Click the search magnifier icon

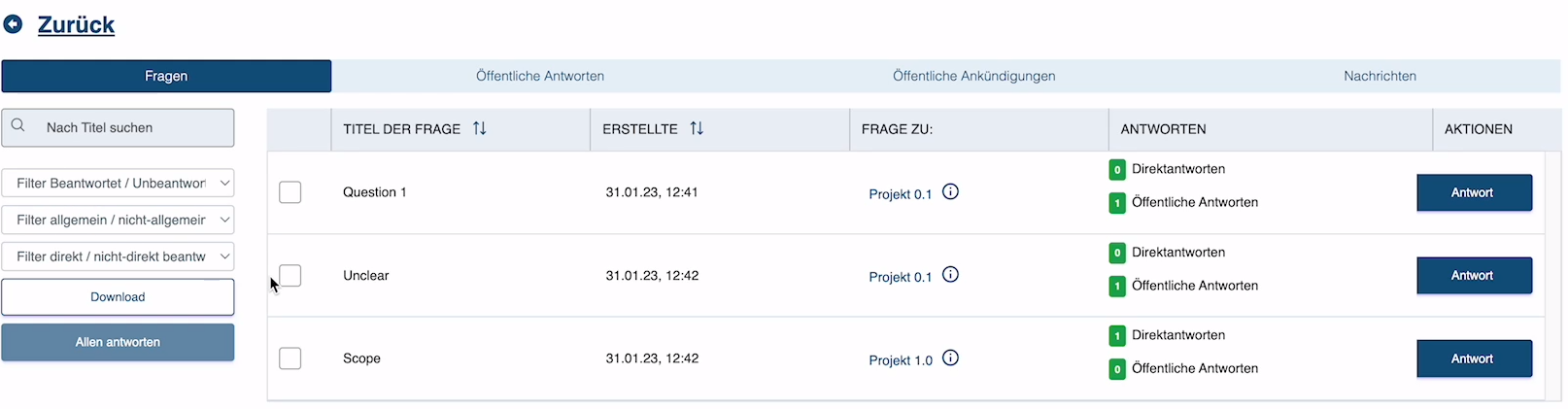pyautogui.click(x=18, y=126)
